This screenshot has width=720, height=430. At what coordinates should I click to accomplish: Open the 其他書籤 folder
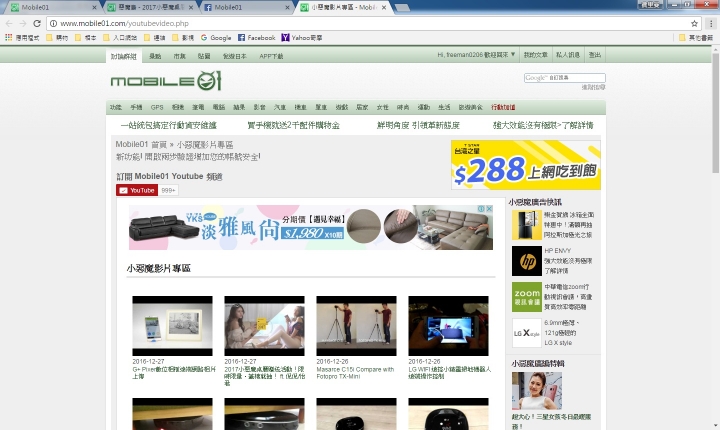click(x=696, y=38)
